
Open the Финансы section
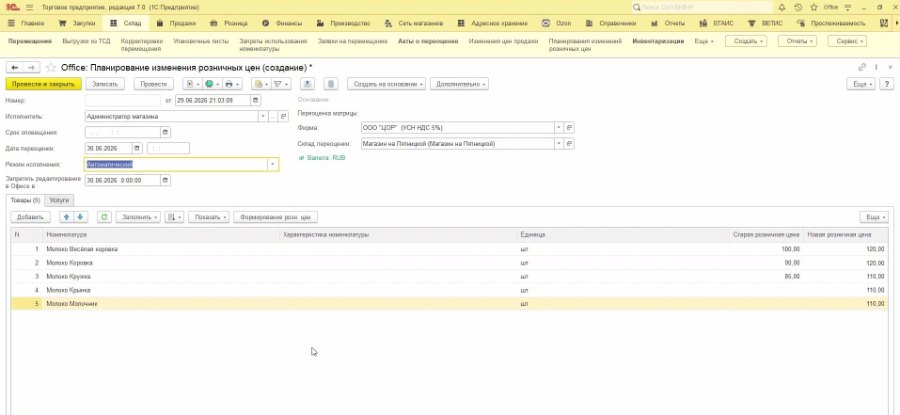[x=282, y=24]
